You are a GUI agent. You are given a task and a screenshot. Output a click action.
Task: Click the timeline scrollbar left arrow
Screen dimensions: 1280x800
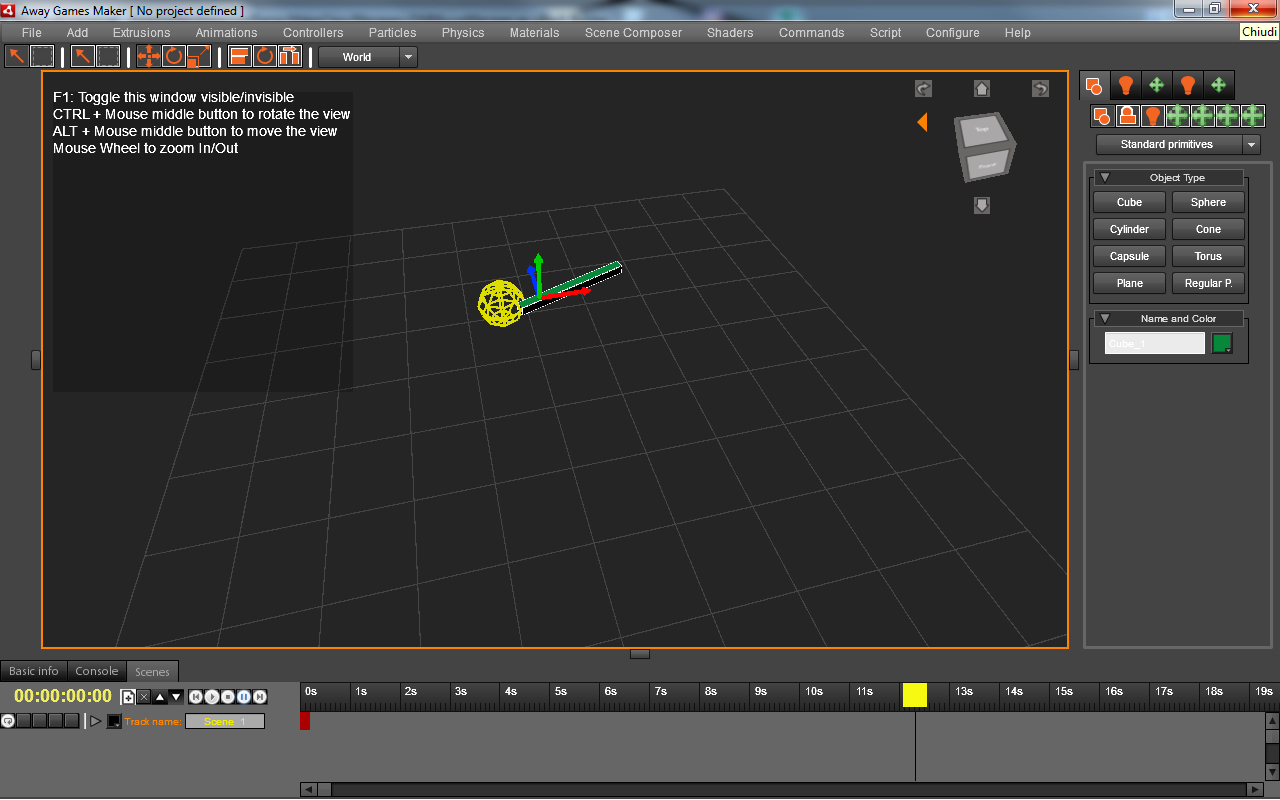pos(308,789)
